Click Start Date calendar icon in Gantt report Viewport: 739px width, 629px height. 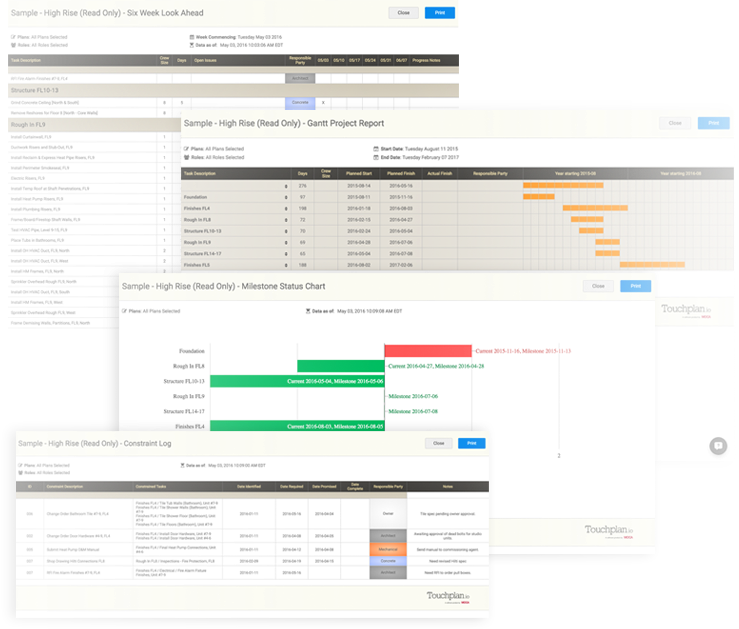coord(376,149)
